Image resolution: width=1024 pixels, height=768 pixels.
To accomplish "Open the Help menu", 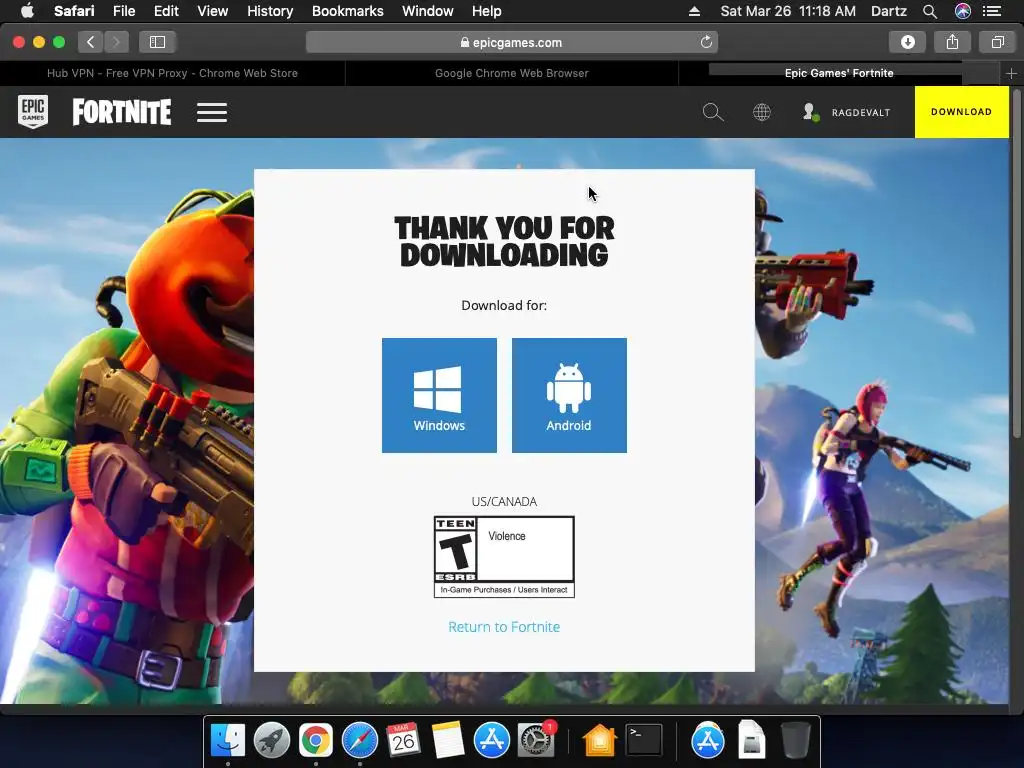I will coord(487,11).
